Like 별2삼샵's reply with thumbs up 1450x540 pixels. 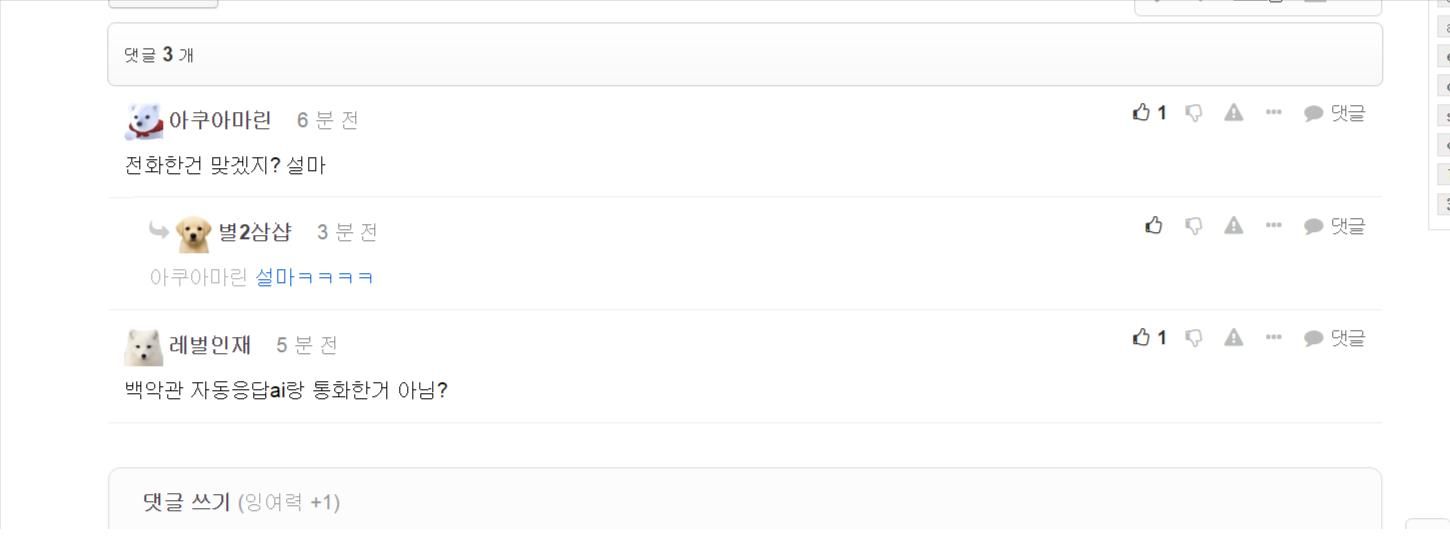1154,226
